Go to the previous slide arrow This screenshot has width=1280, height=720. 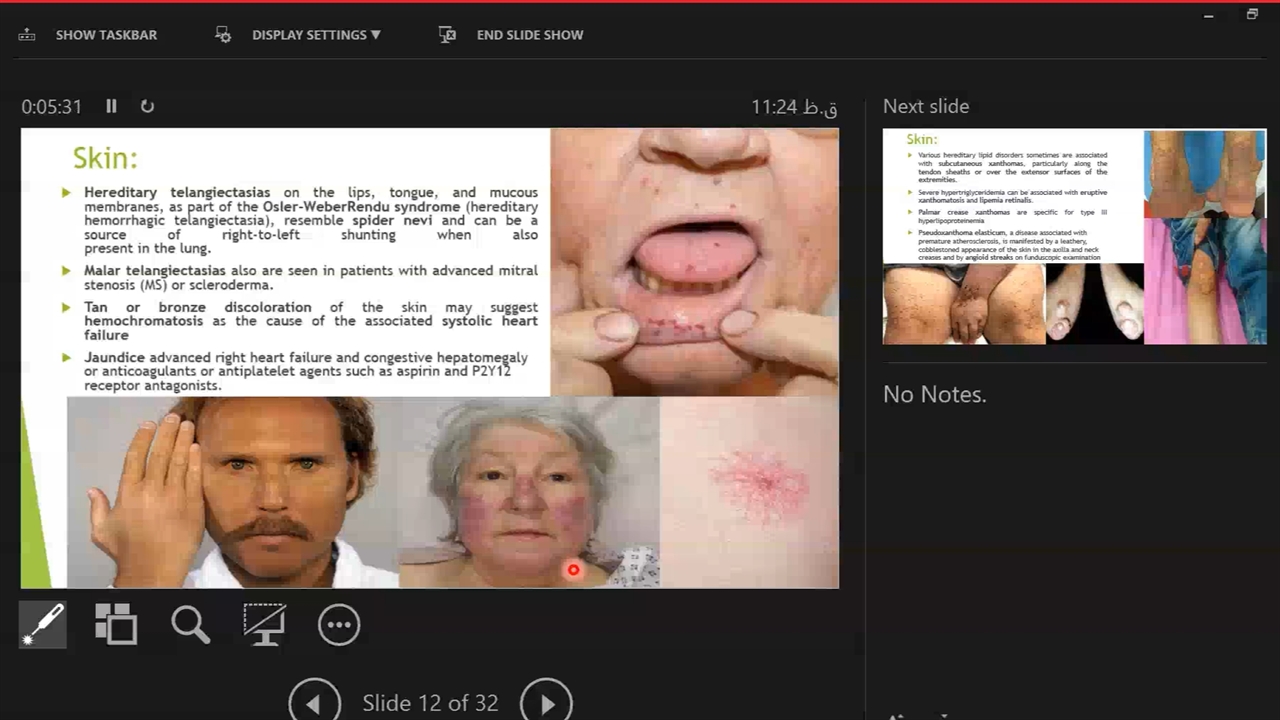pyautogui.click(x=314, y=703)
